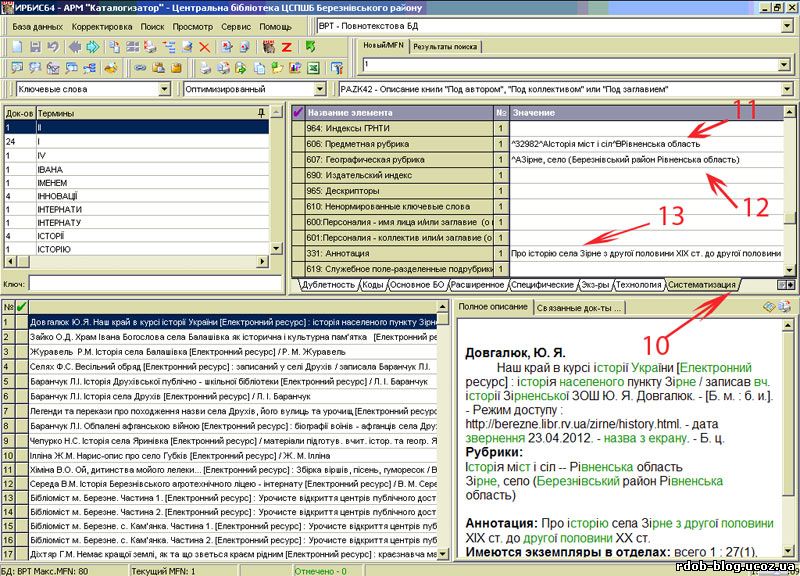The width and height of the screenshot is (800, 576).
Task: Open the Сервис menu
Action: coord(236,24)
